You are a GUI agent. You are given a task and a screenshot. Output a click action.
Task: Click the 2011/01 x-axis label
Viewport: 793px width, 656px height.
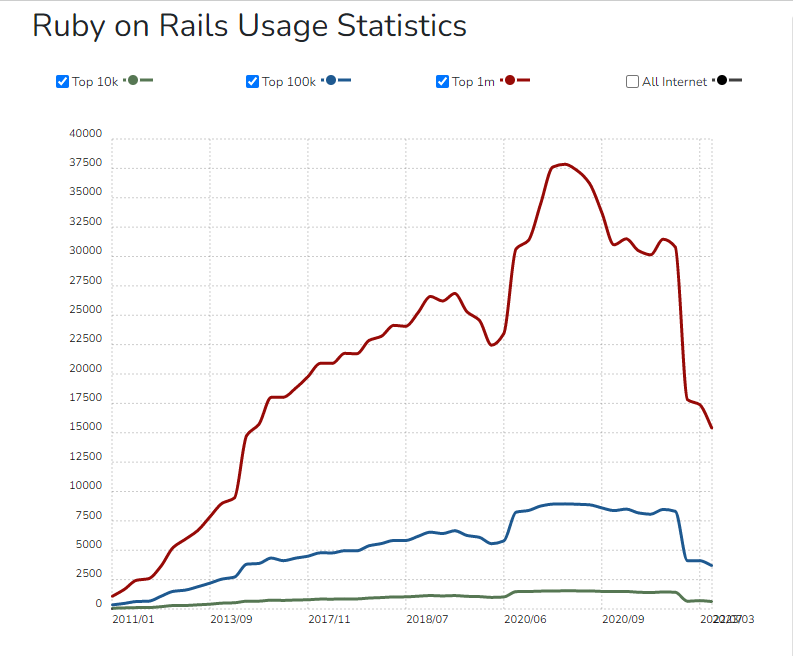click(133, 620)
